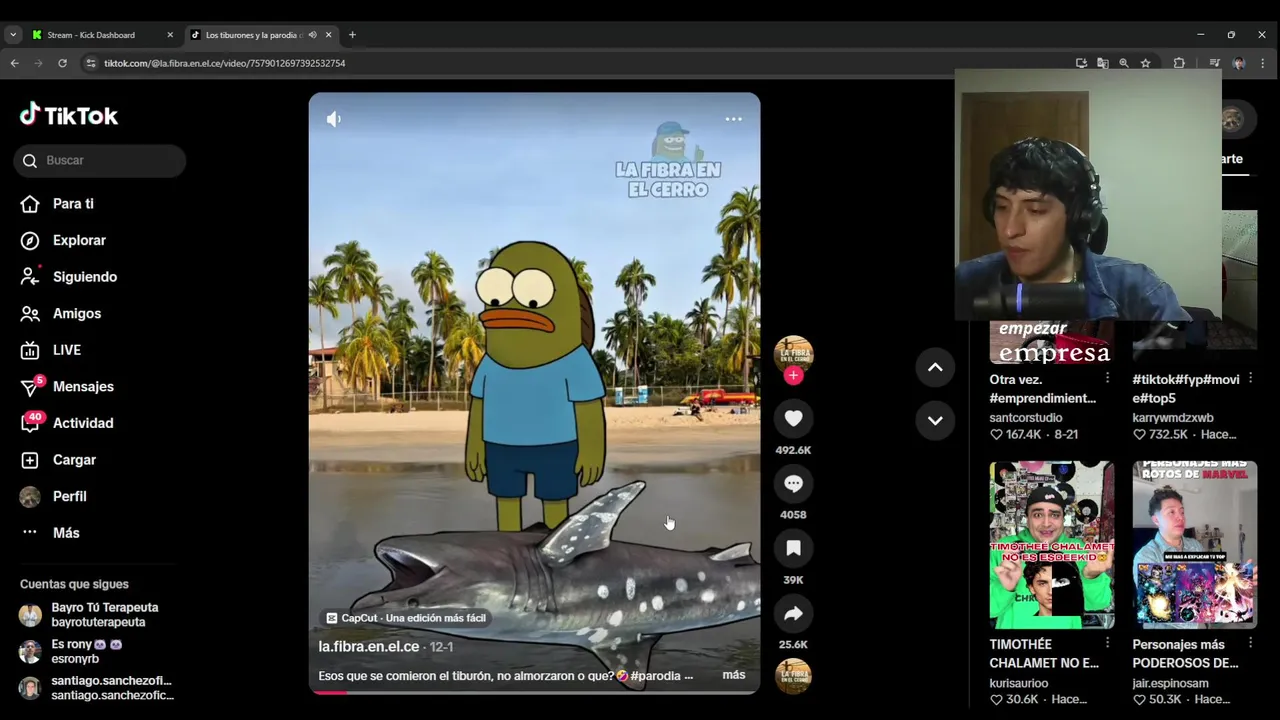Open santiago.sanchezofi followed account
Image resolution: width=1280 pixels, height=720 pixels.
[97, 688]
